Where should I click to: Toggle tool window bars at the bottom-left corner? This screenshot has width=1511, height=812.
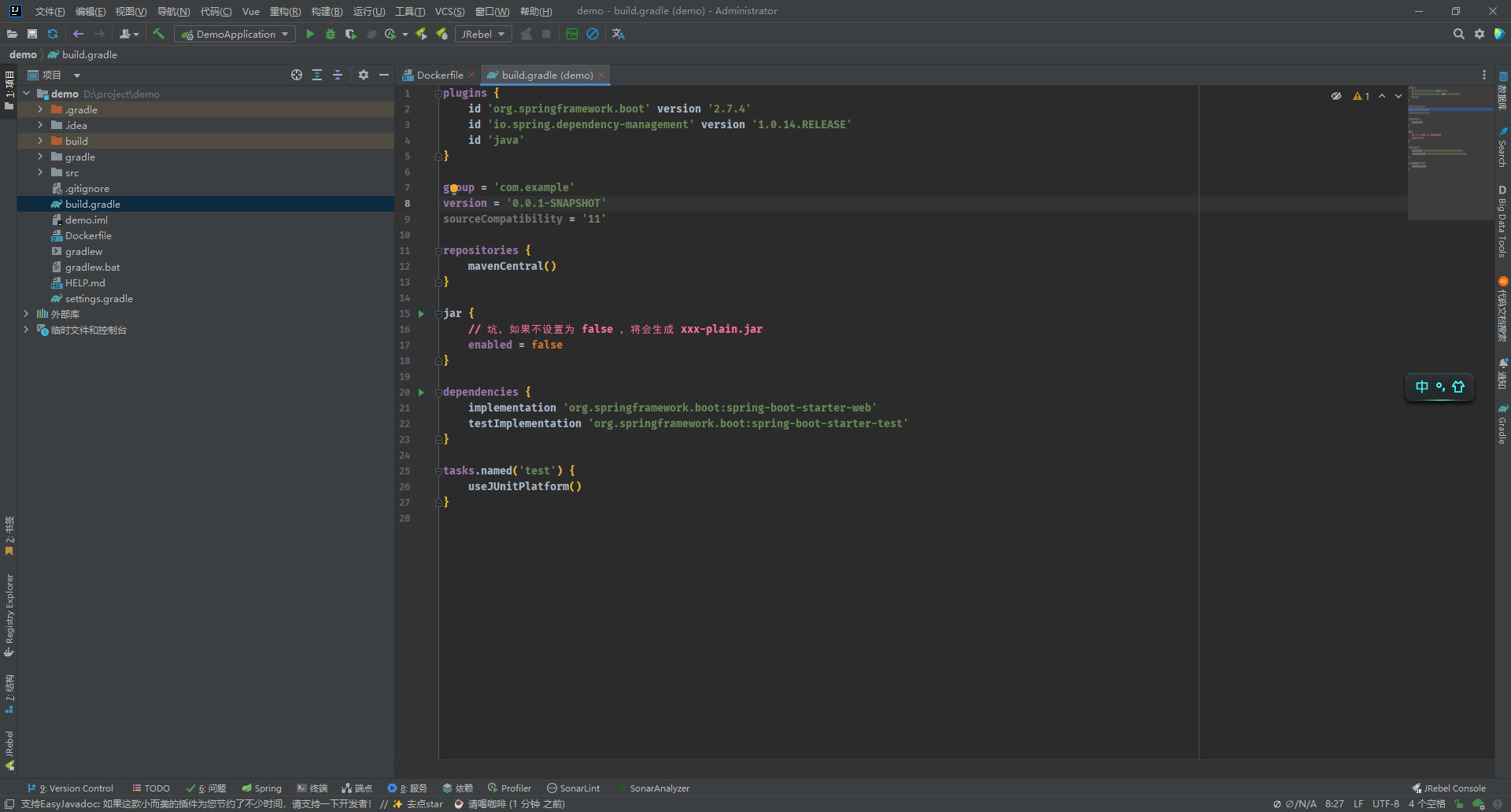[x=9, y=803]
